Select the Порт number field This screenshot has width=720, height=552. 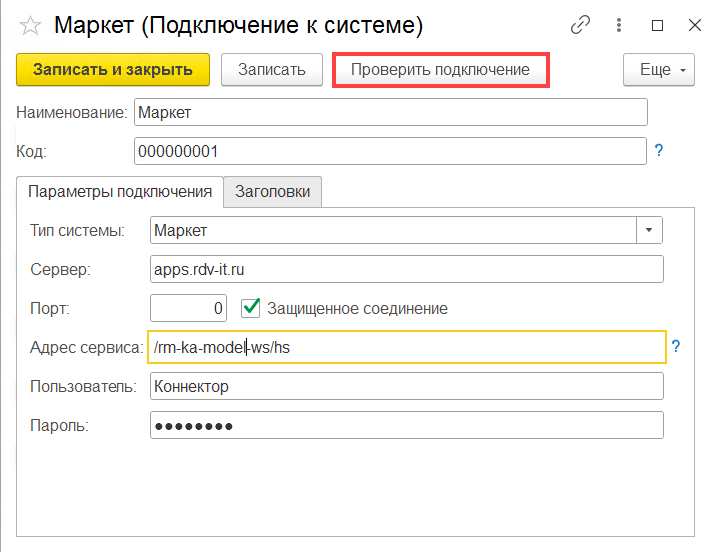(188, 308)
